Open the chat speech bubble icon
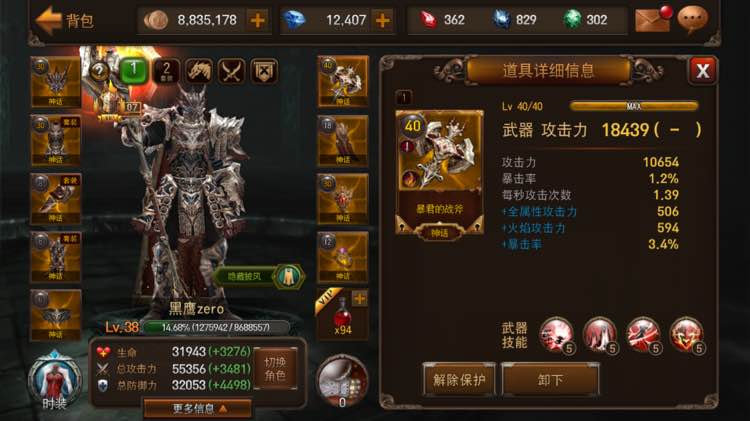The image size is (750, 421). tap(693, 20)
